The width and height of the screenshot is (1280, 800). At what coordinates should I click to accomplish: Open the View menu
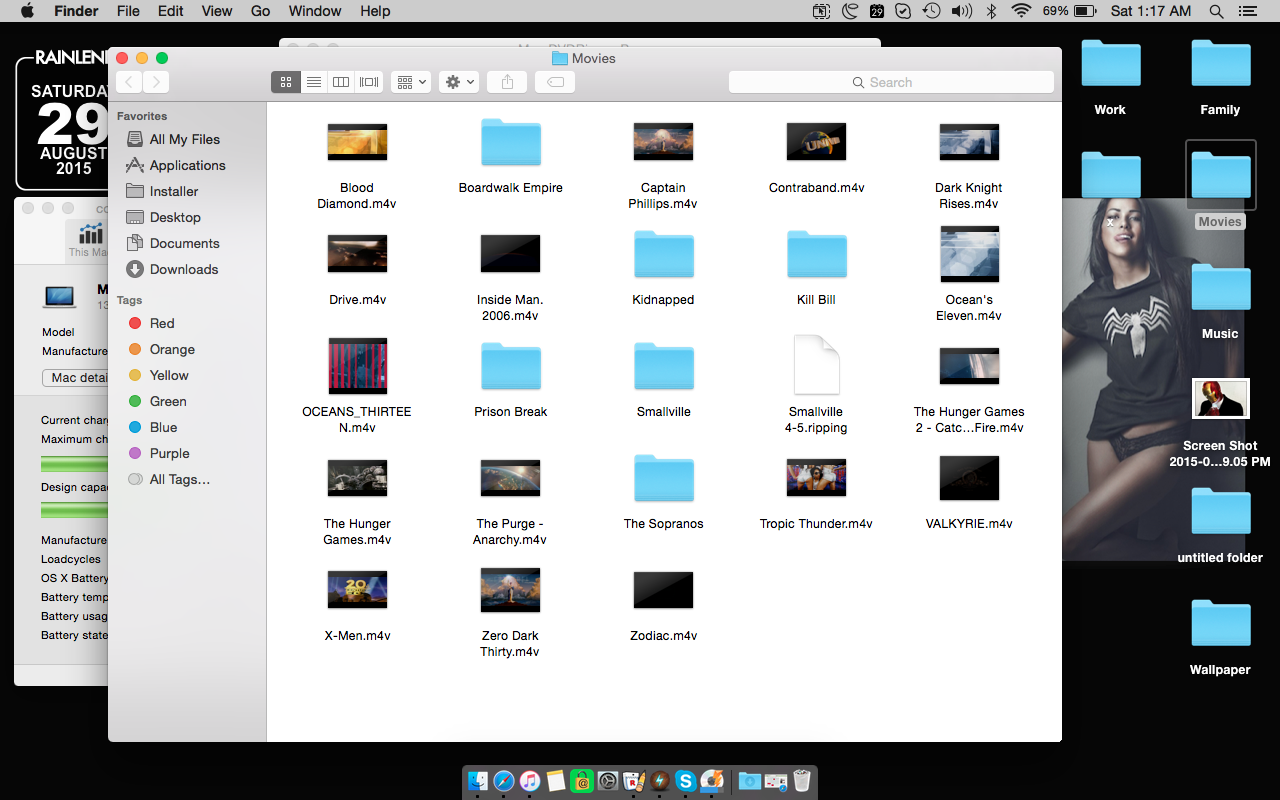click(x=217, y=11)
